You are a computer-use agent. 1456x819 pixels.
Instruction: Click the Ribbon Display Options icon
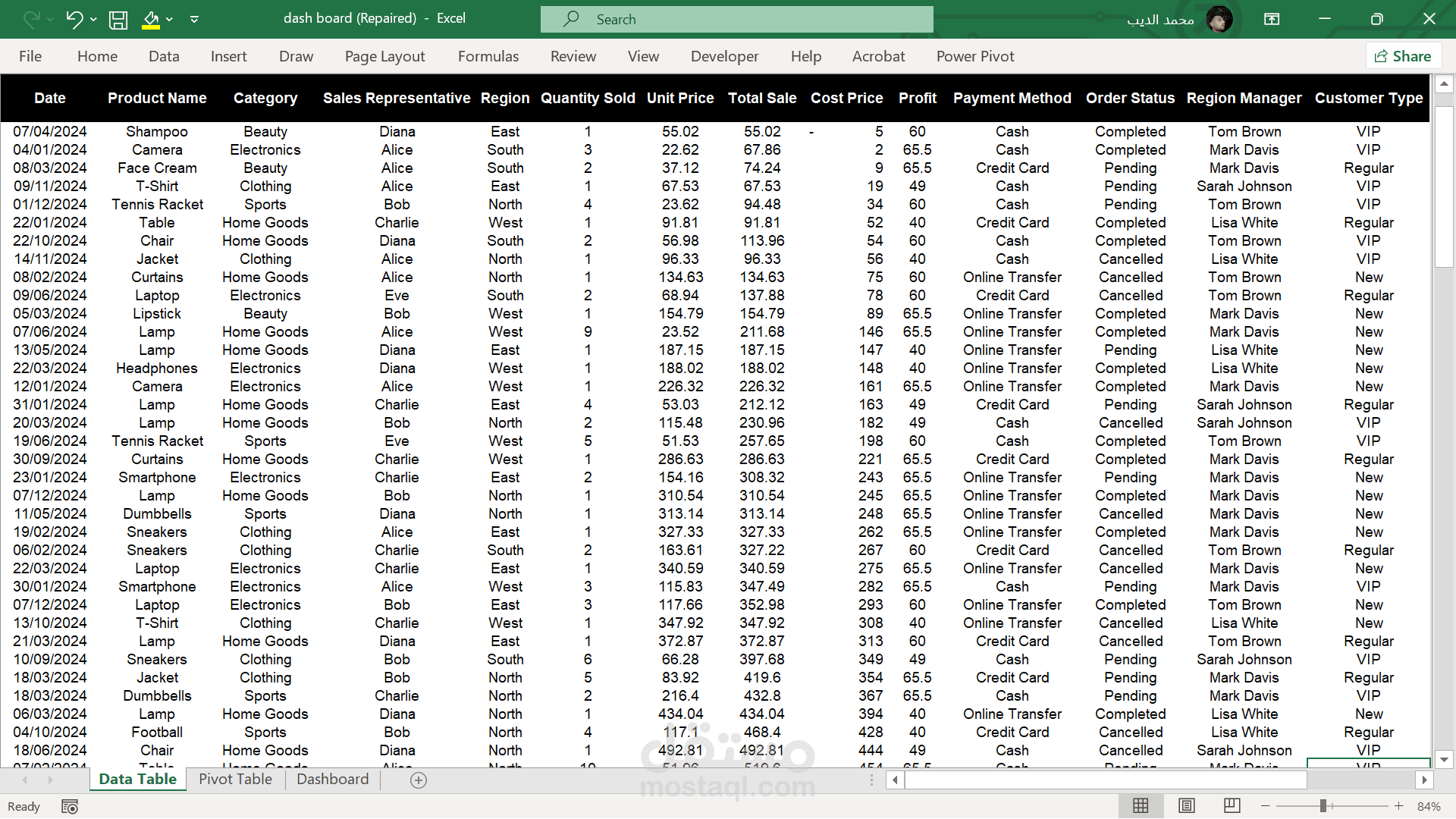1272,19
